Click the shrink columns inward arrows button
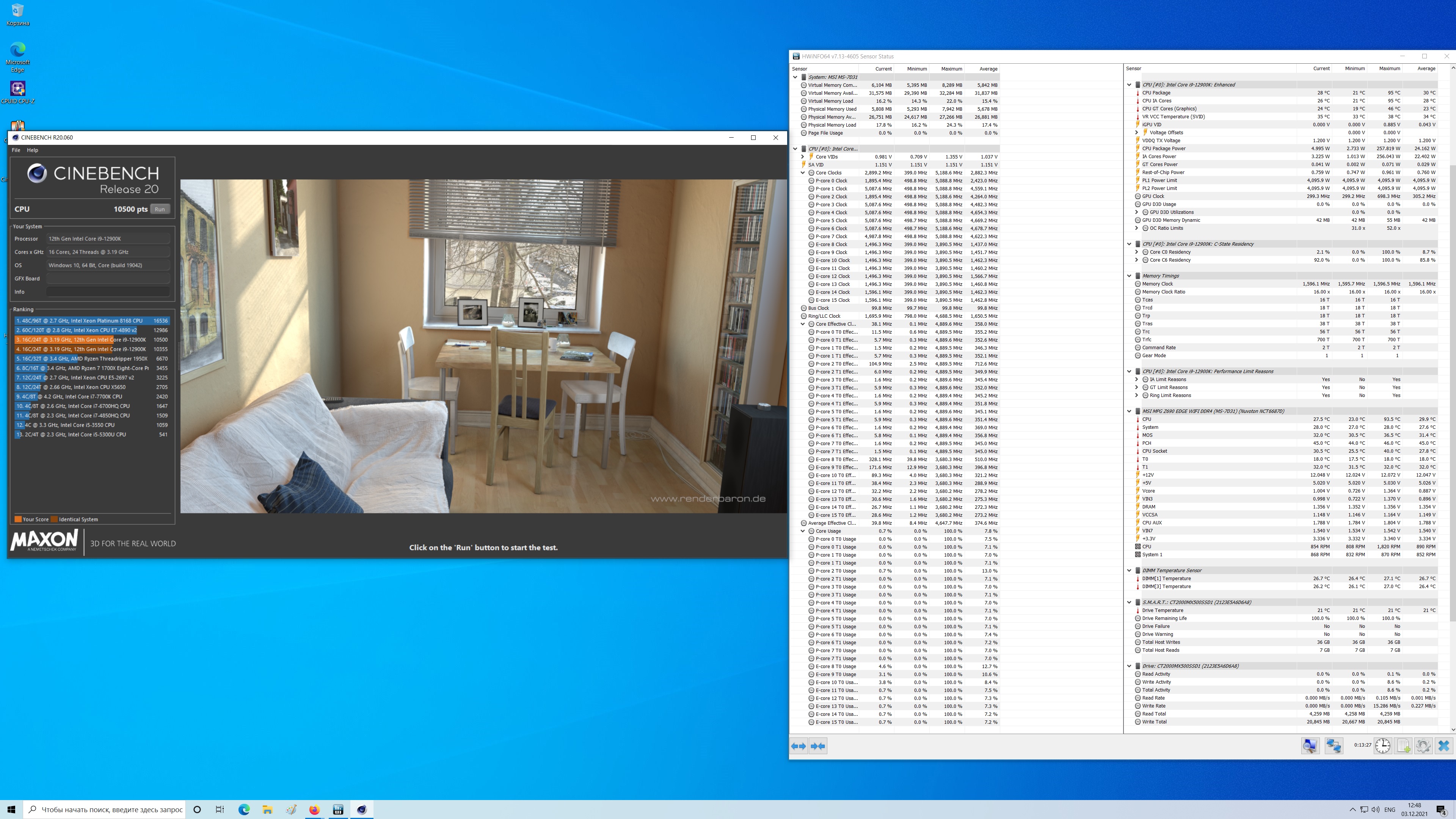 [x=818, y=746]
